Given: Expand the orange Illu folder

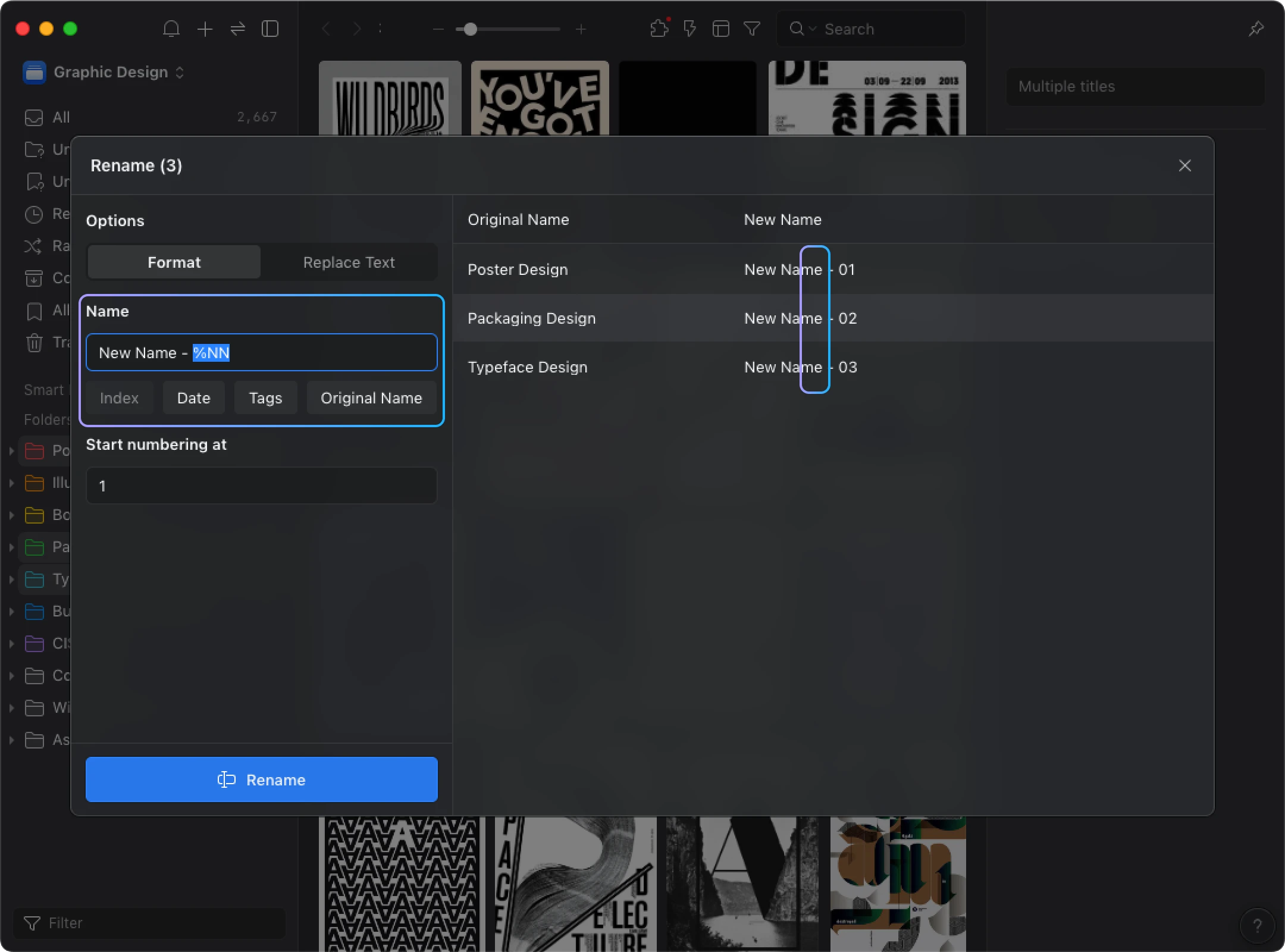Looking at the screenshot, I should point(11,483).
